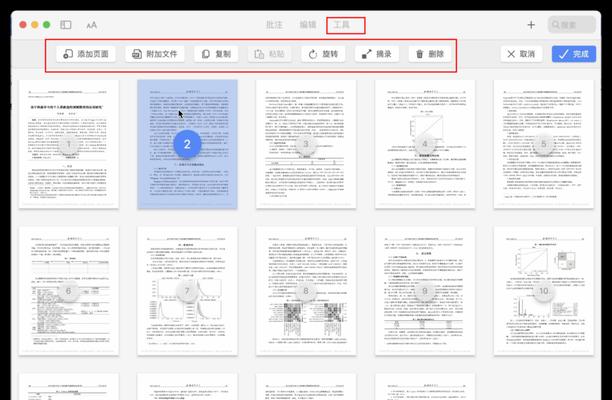Select page 7 thumbnail
The image size is (612, 400).
coord(187,291)
